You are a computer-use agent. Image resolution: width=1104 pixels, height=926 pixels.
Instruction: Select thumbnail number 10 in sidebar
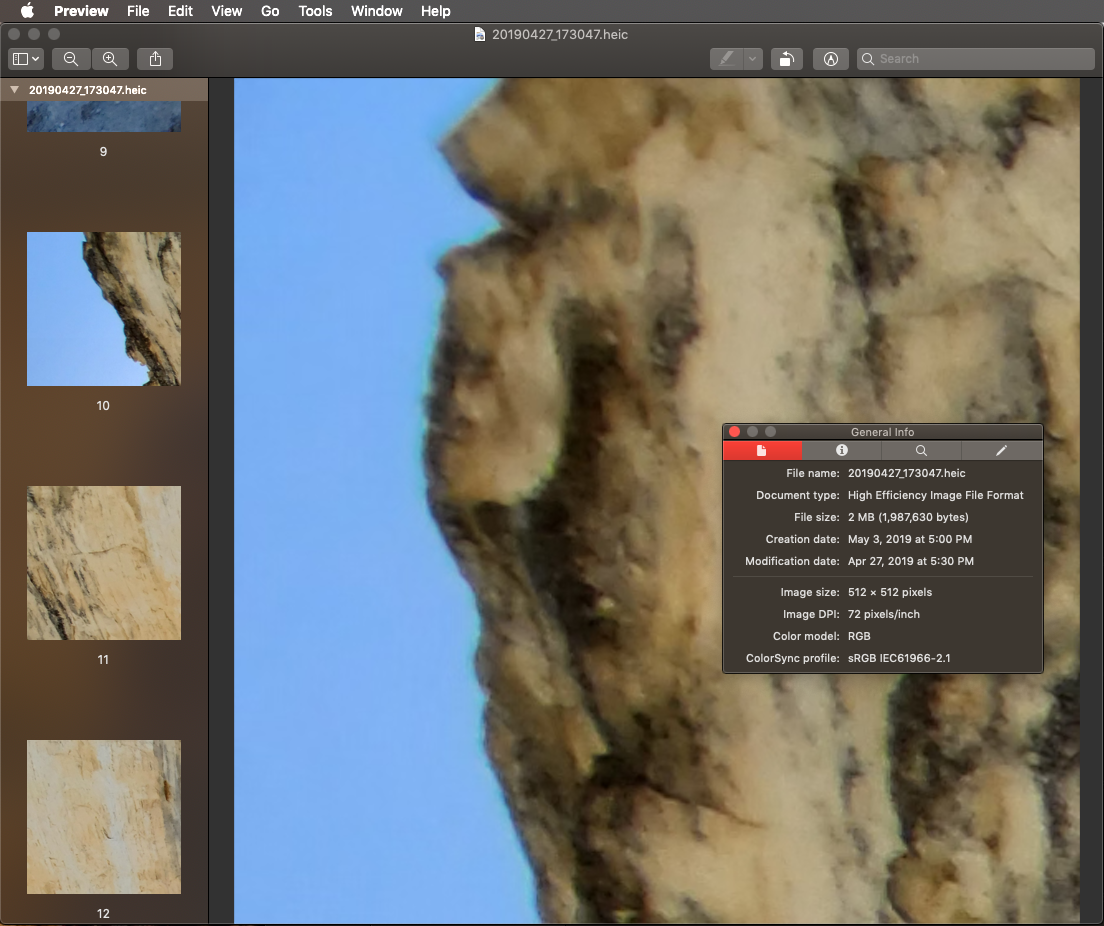(104, 309)
